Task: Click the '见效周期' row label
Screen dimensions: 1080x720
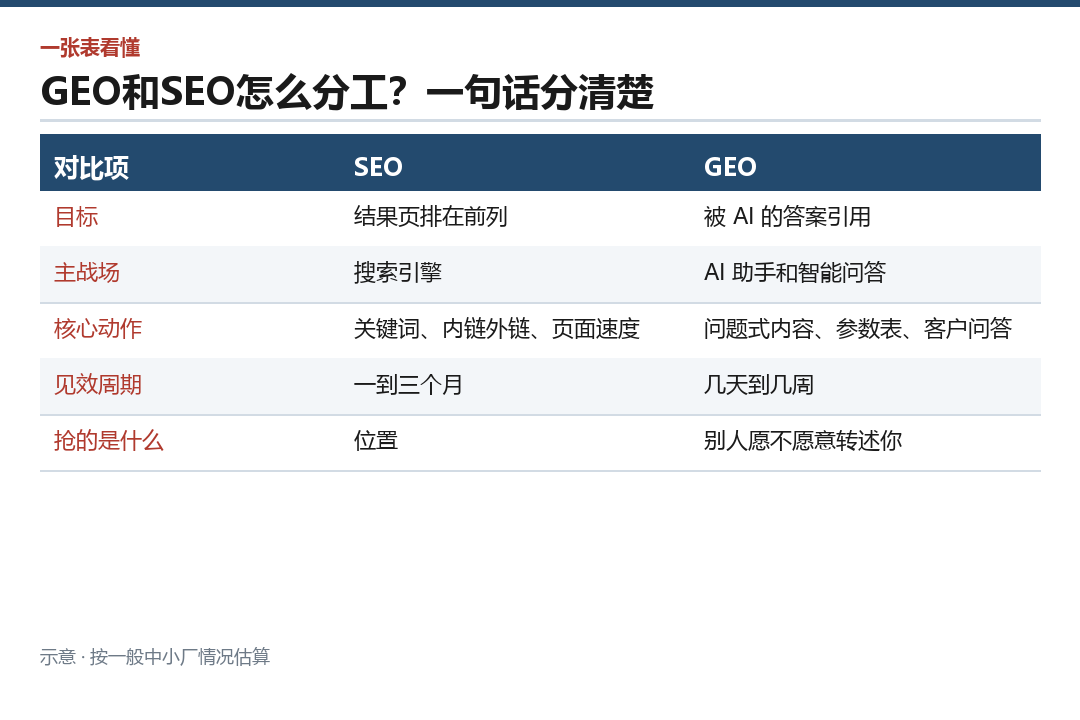Action: point(98,384)
